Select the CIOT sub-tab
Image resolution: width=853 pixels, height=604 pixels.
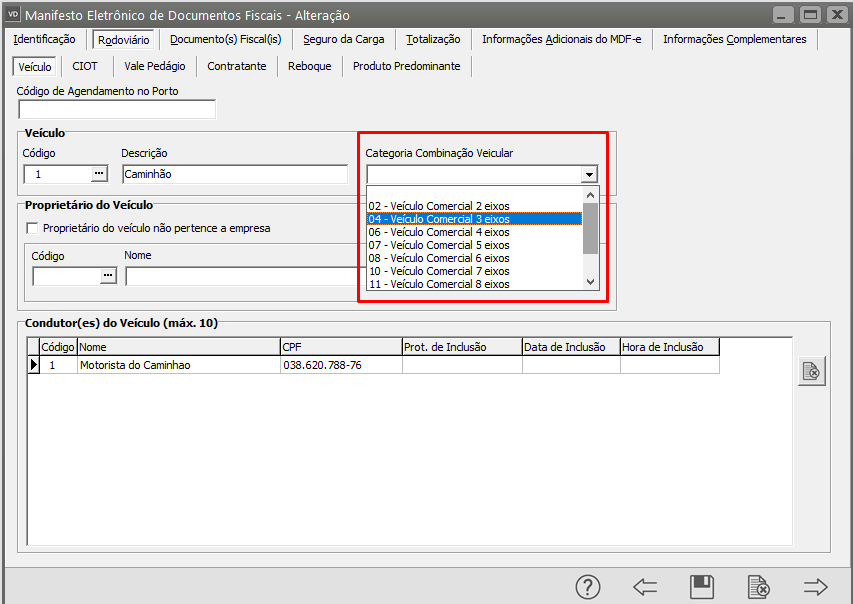(x=85, y=66)
